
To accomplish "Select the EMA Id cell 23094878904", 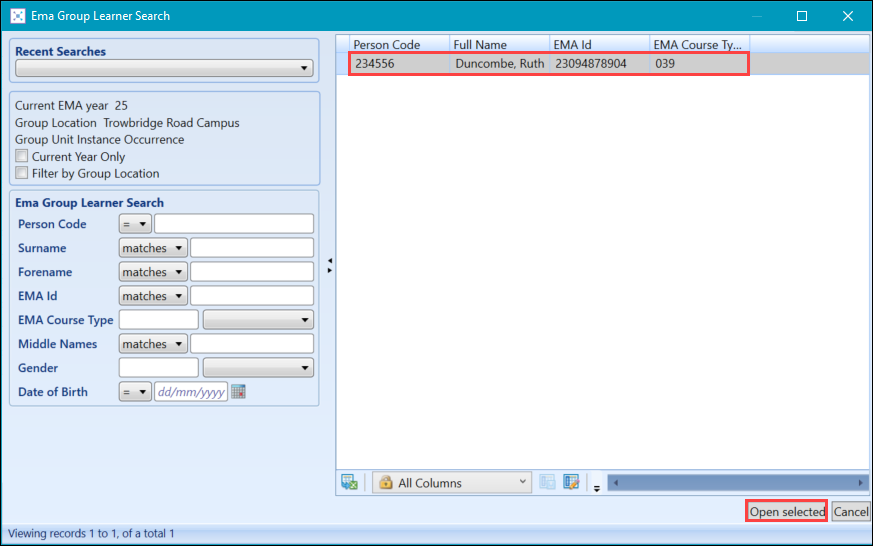I will [x=600, y=63].
